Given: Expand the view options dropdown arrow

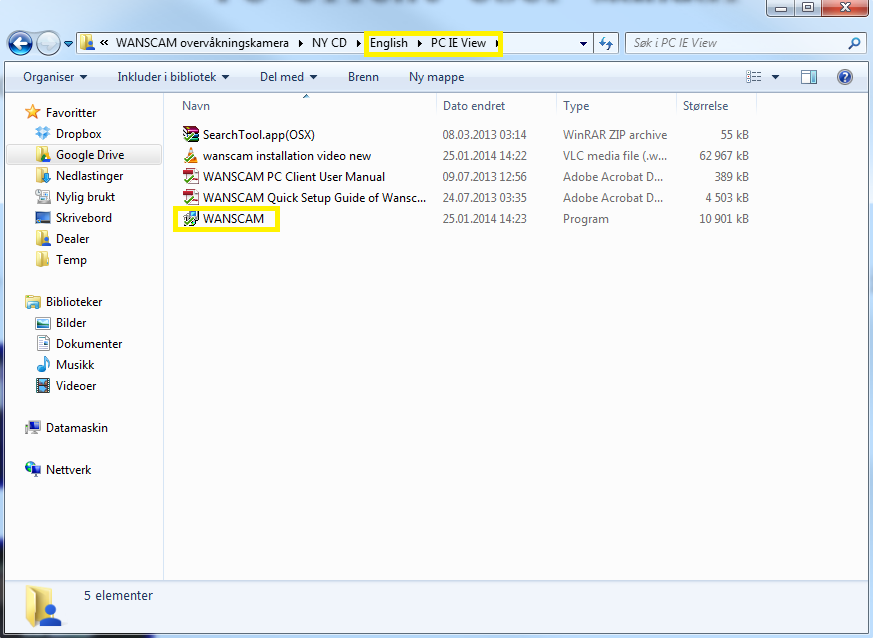Looking at the screenshot, I should (775, 77).
